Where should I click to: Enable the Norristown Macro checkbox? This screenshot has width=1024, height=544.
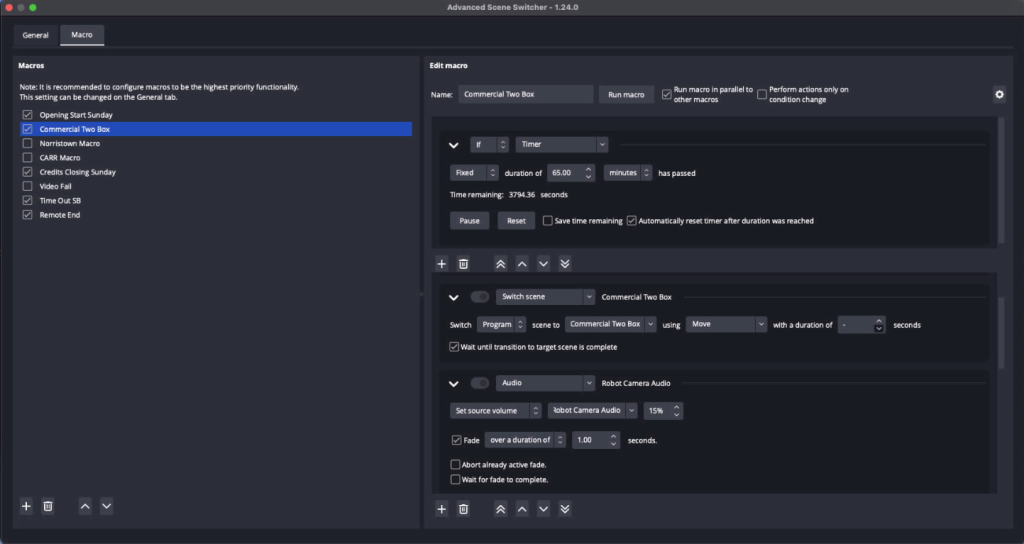coord(27,143)
